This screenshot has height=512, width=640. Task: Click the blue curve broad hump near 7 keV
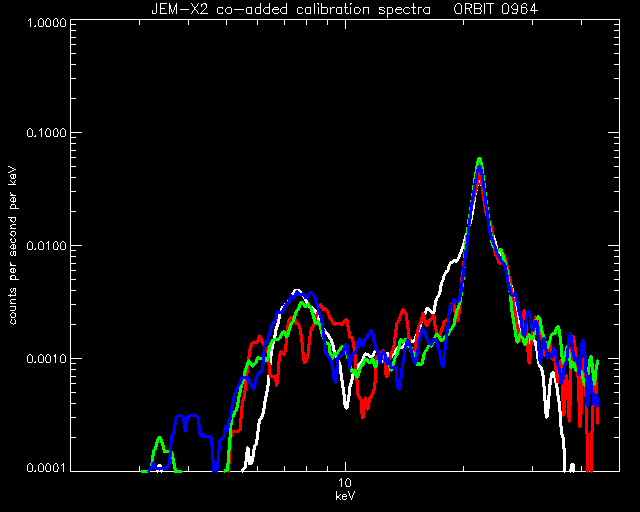click(300, 295)
